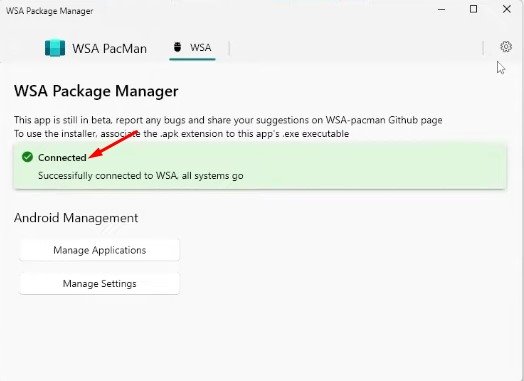This screenshot has height=381, width=524.
Task: Click the 'Successfully connected to WSA' message
Action: click(141, 176)
